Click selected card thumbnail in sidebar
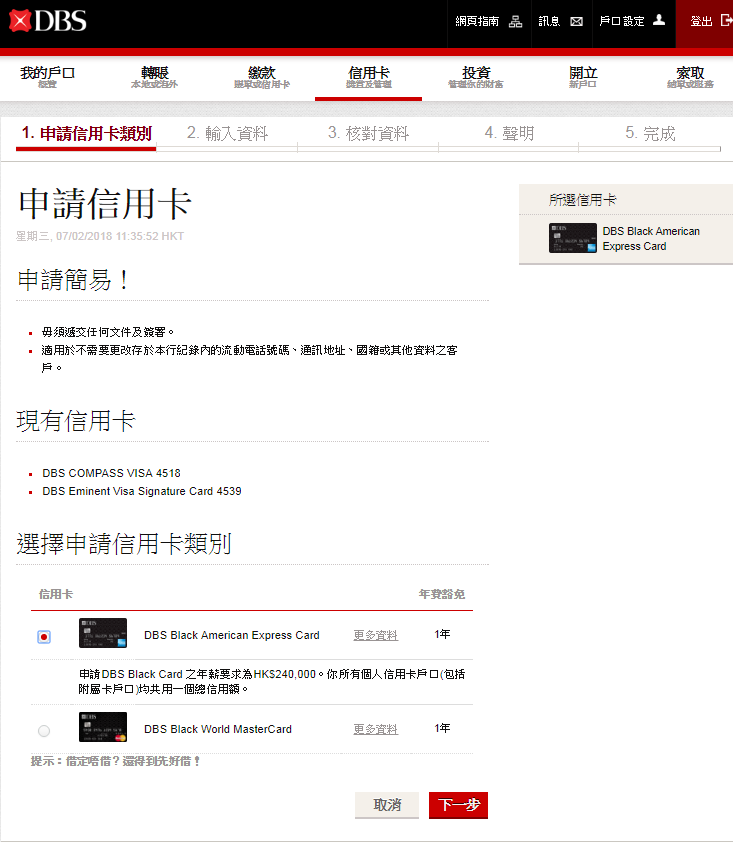 click(572, 238)
